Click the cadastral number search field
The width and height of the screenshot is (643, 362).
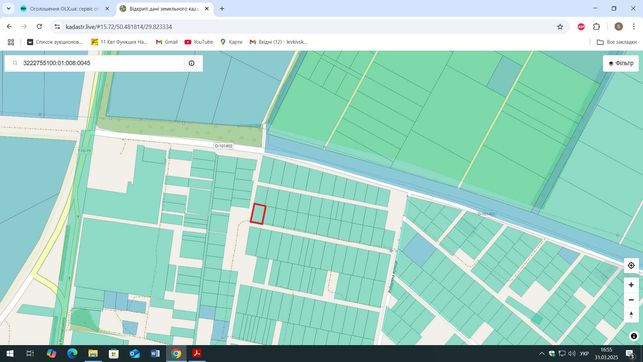pyautogui.click(x=103, y=63)
